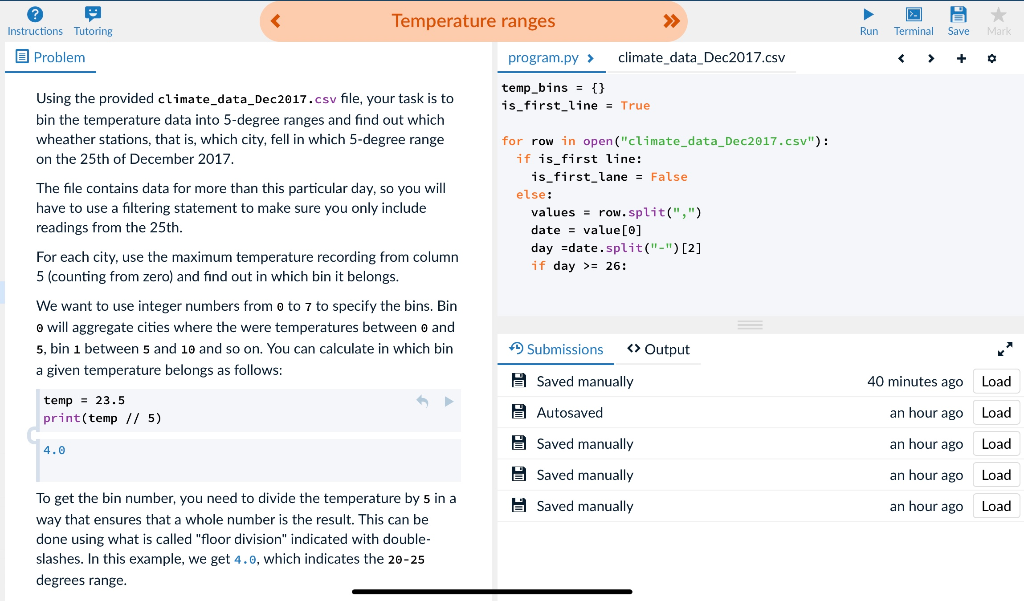Load the submission saved 40 minutes ago
1024x601 pixels.
pos(995,380)
